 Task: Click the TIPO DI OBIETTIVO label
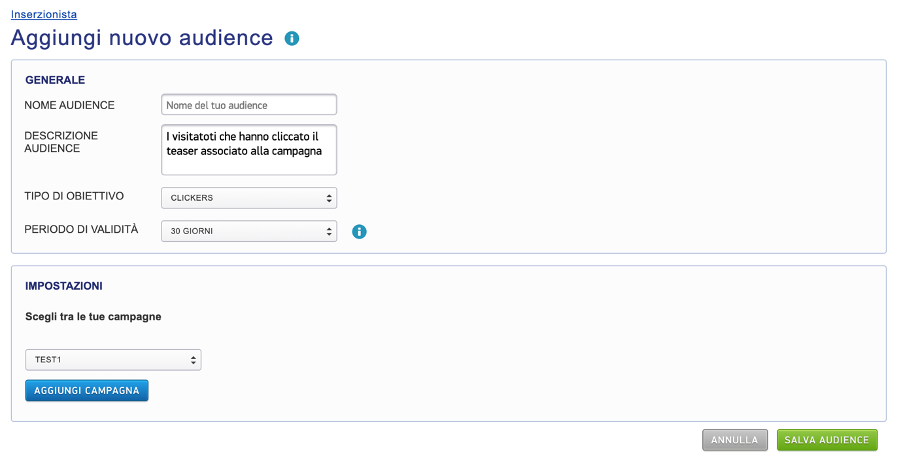[x=75, y=197]
